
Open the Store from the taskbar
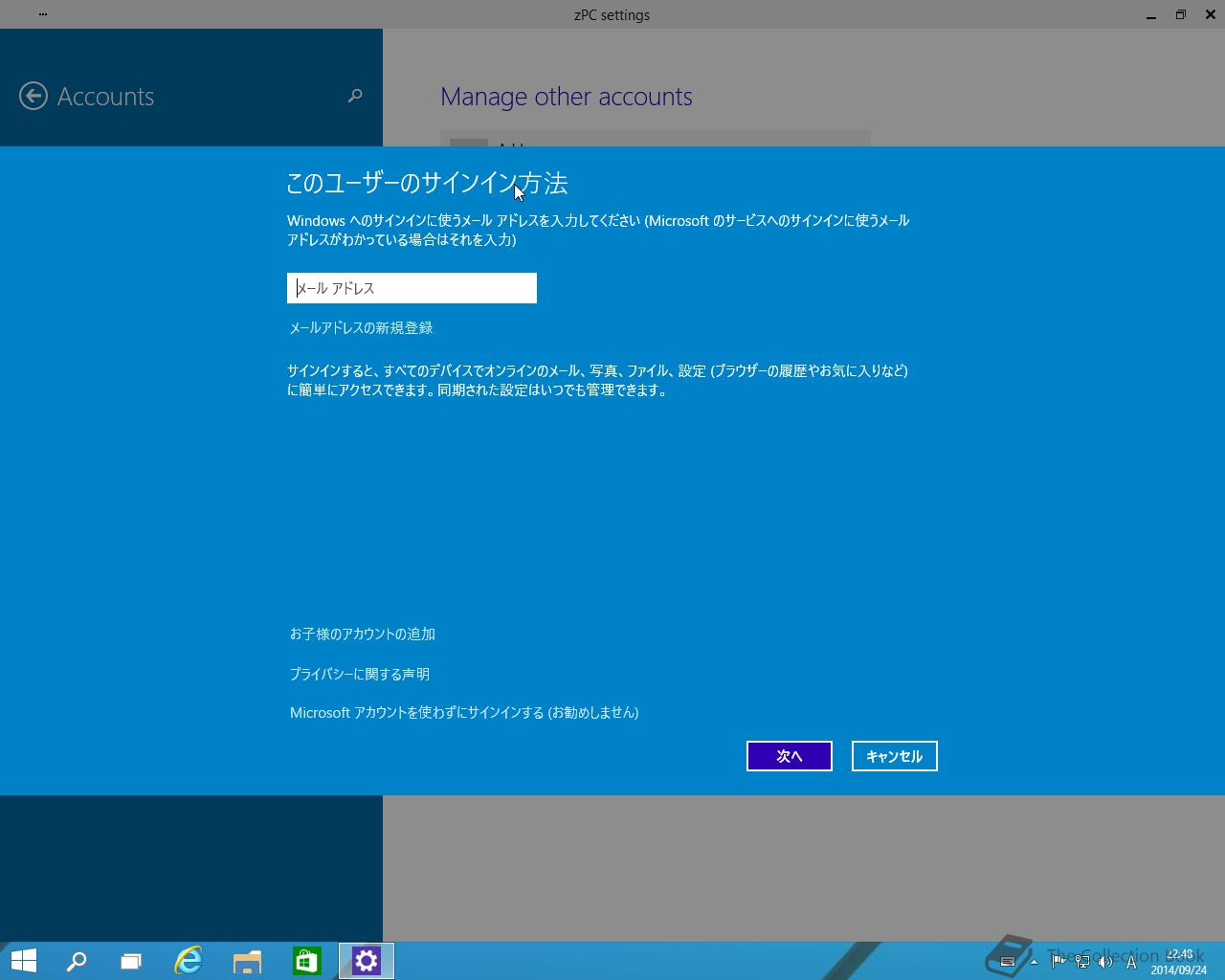coord(306,961)
